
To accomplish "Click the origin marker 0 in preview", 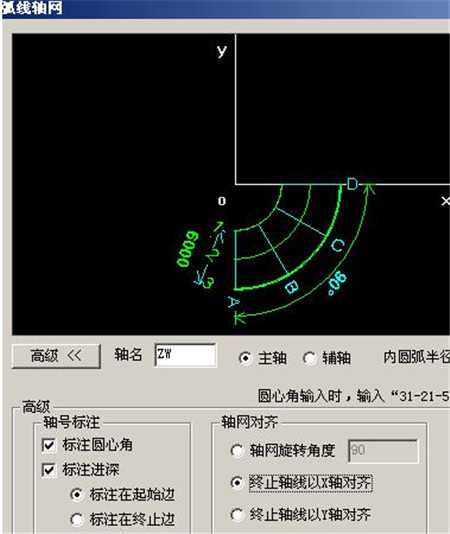I will pos(222,201).
